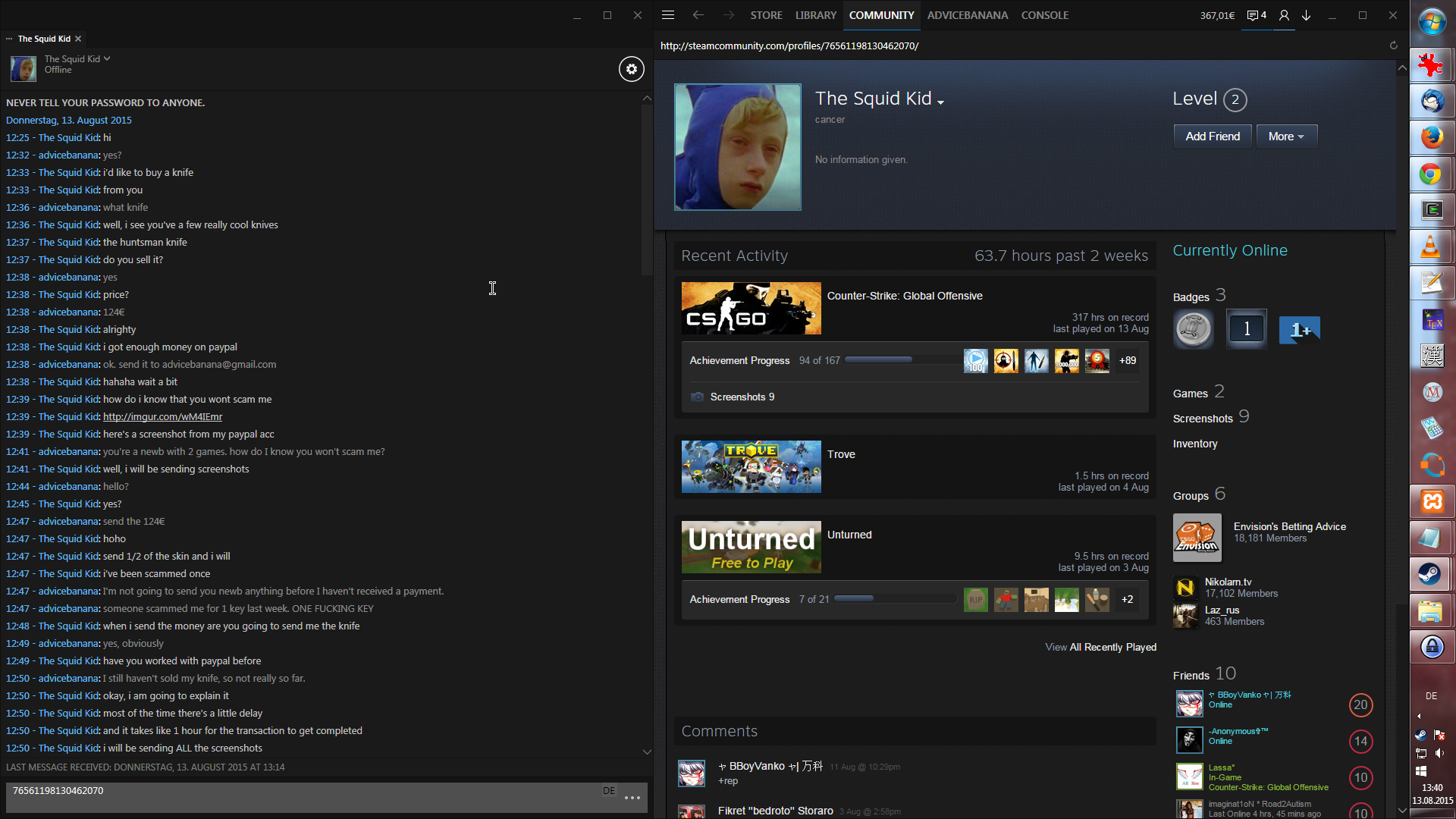Screen dimensions: 1456x819
Task: Expand profile name history arrow
Action: [x=940, y=102]
